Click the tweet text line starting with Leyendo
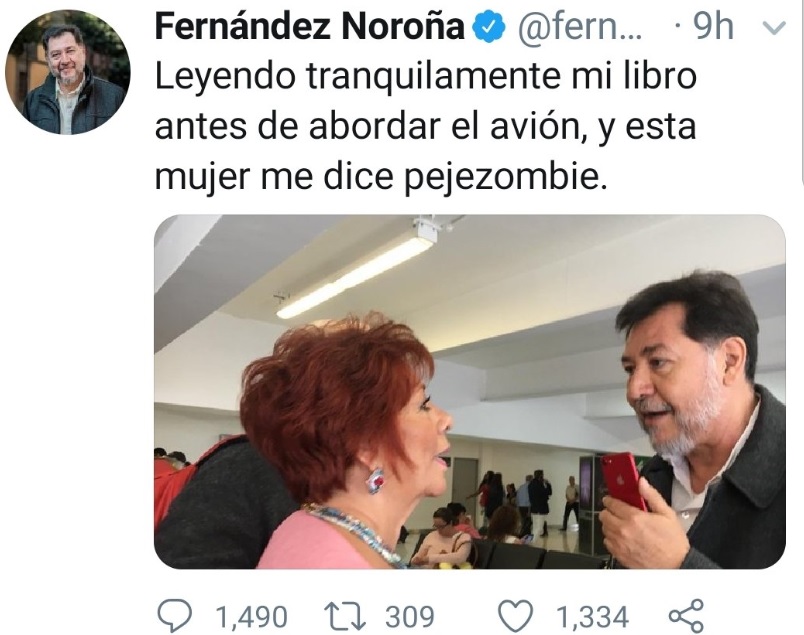Image resolution: width=804 pixels, height=635 pixels. (426, 77)
